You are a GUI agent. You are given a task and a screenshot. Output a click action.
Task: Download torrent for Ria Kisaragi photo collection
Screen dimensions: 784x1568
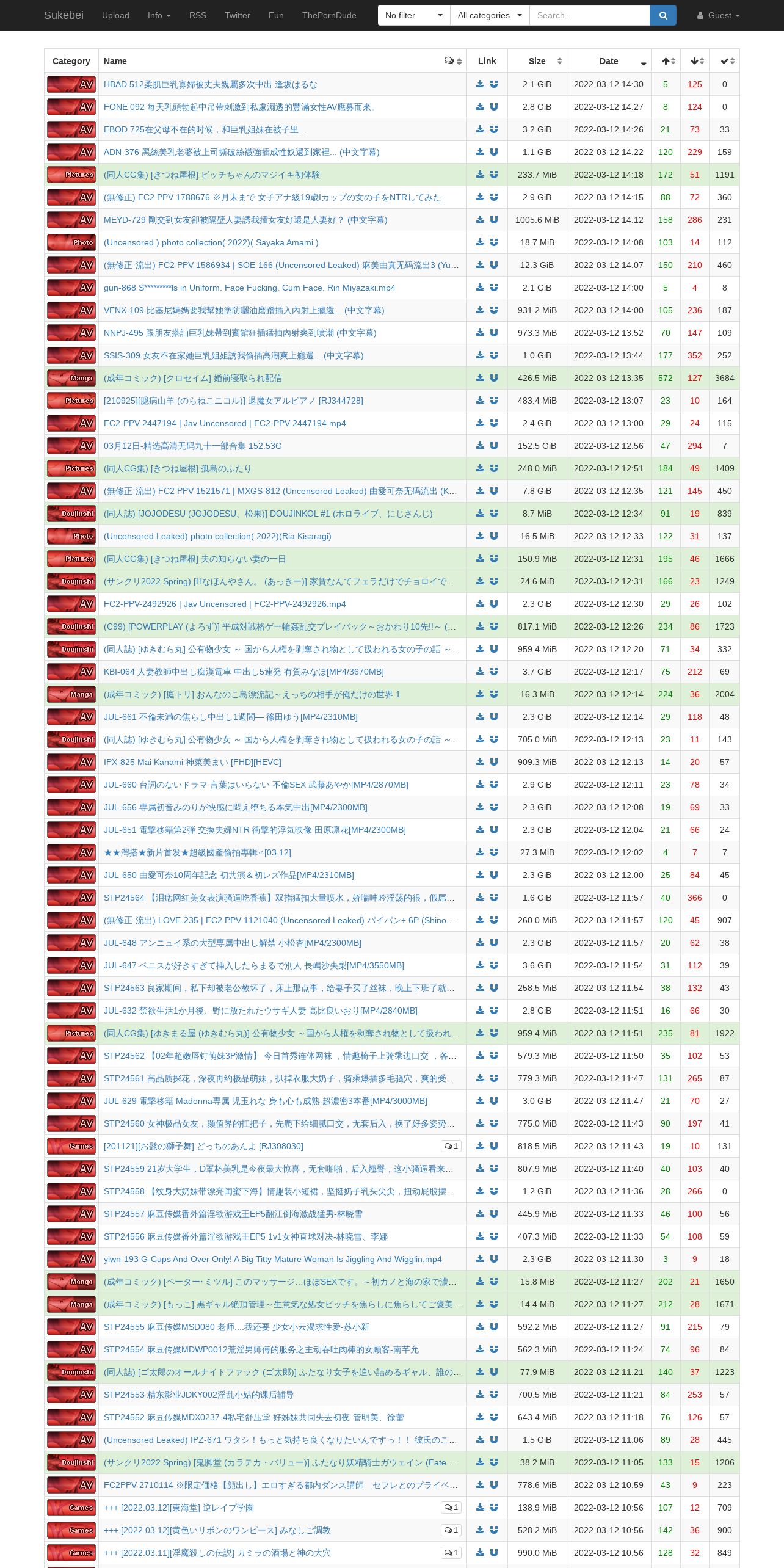click(x=481, y=536)
